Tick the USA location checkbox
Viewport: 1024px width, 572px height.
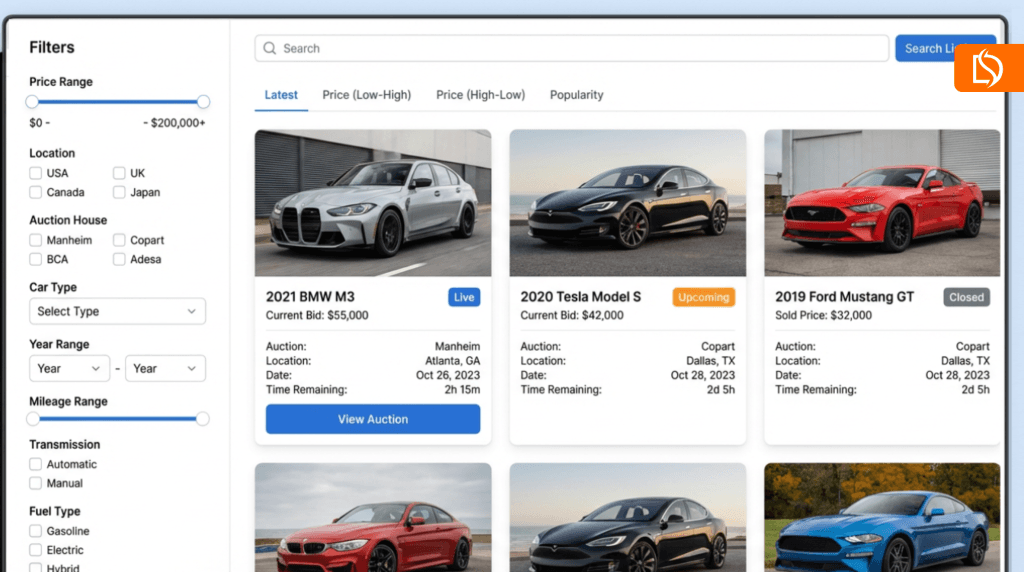point(35,173)
